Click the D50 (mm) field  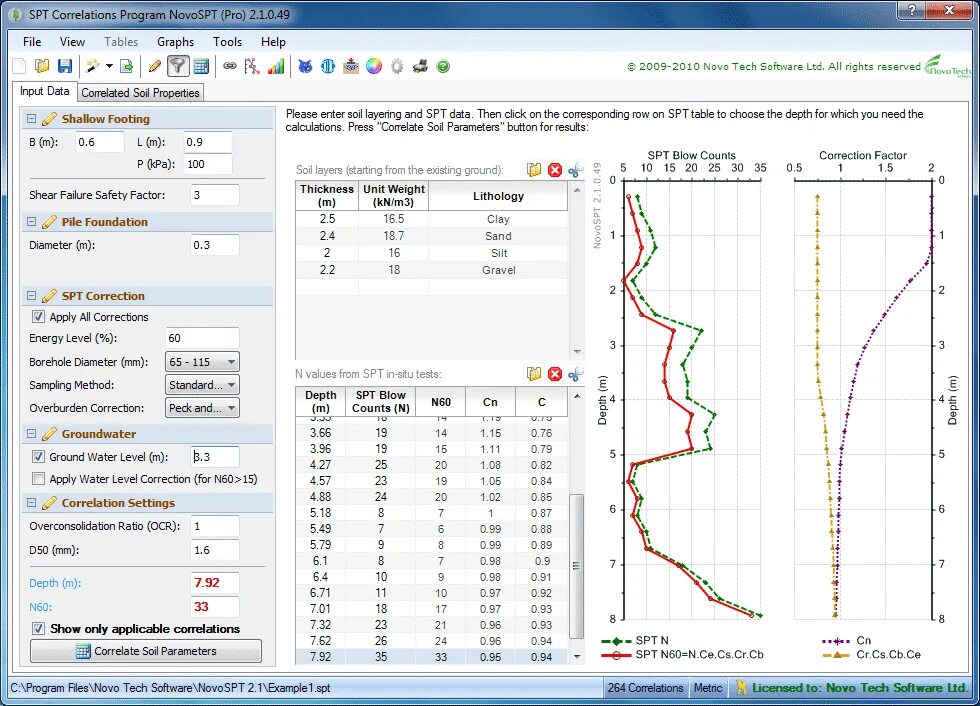click(x=214, y=550)
